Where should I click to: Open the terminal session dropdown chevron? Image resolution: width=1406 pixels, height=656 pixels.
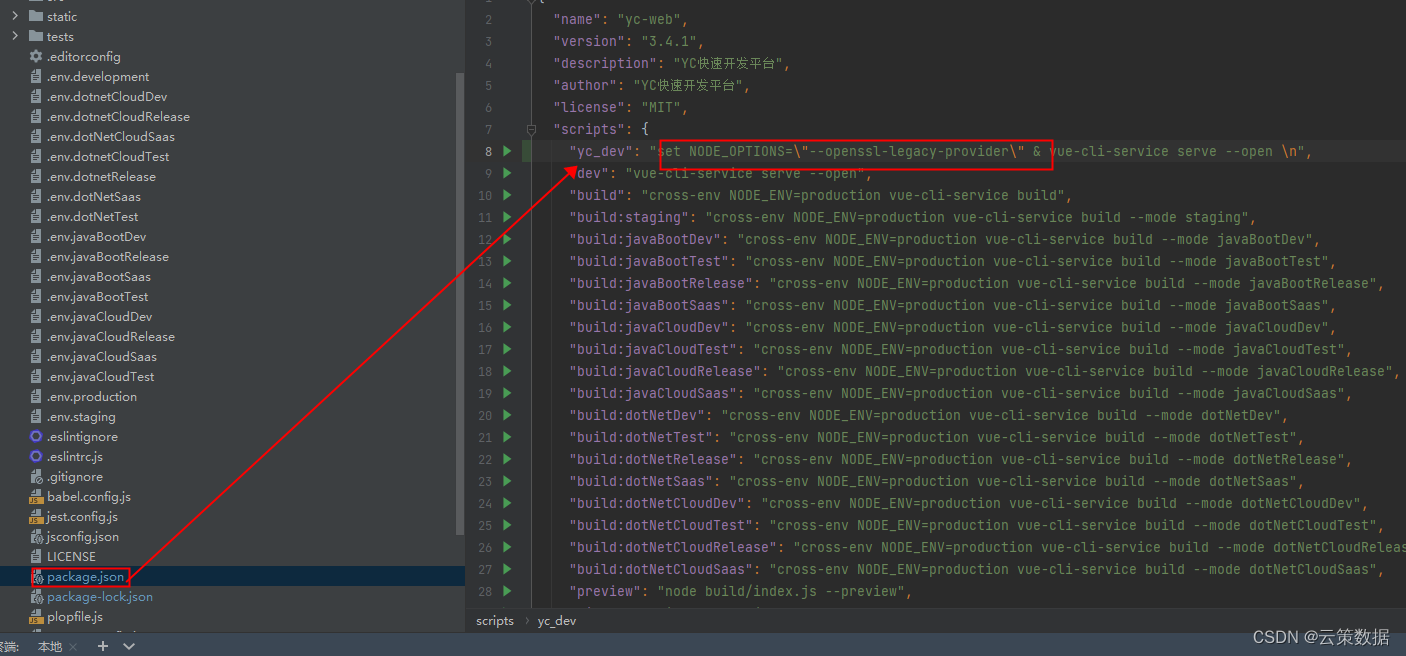click(x=128, y=646)
